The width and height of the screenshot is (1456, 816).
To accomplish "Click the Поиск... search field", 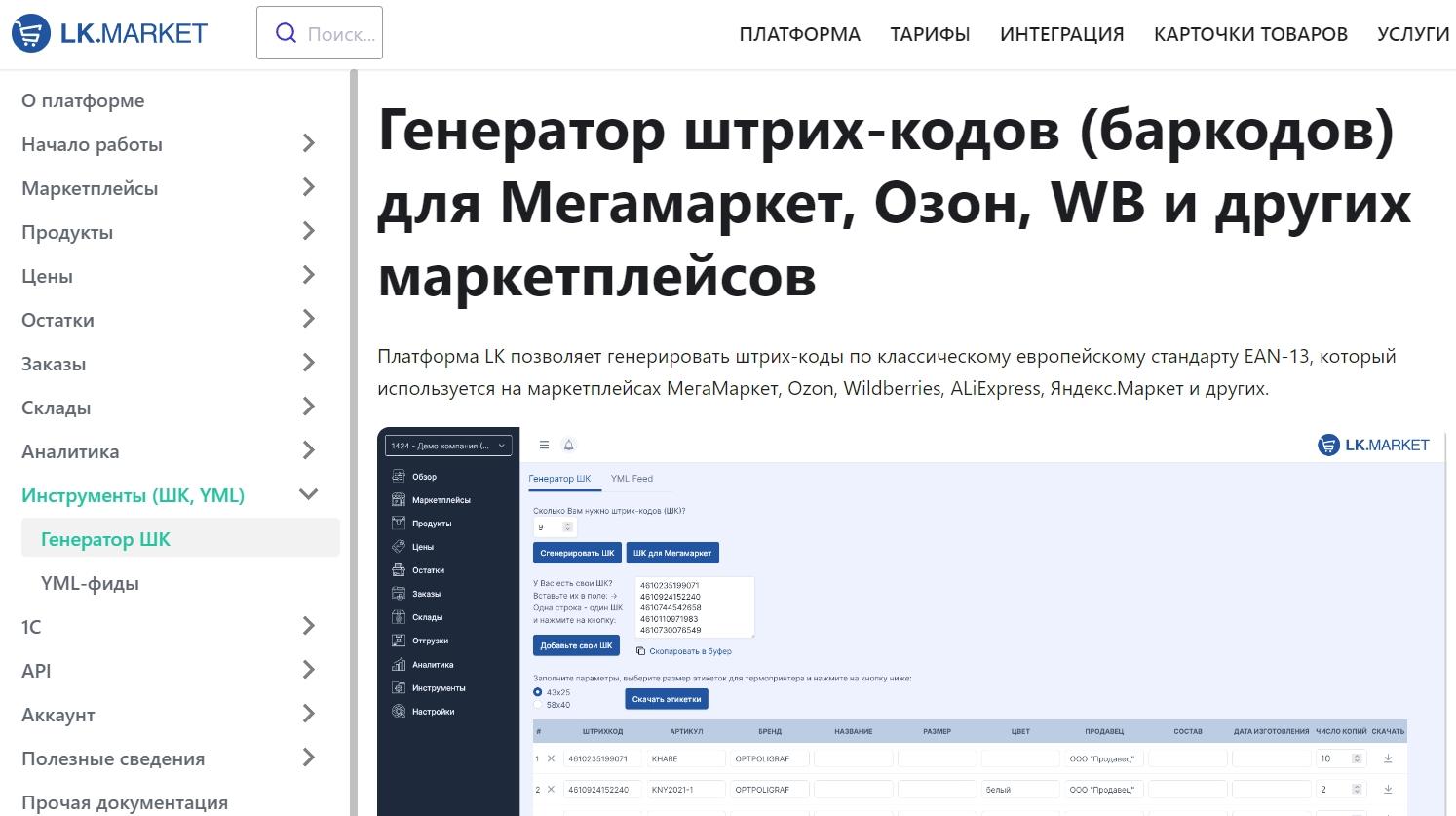I will pyautogui.click(x=320, y=33).
